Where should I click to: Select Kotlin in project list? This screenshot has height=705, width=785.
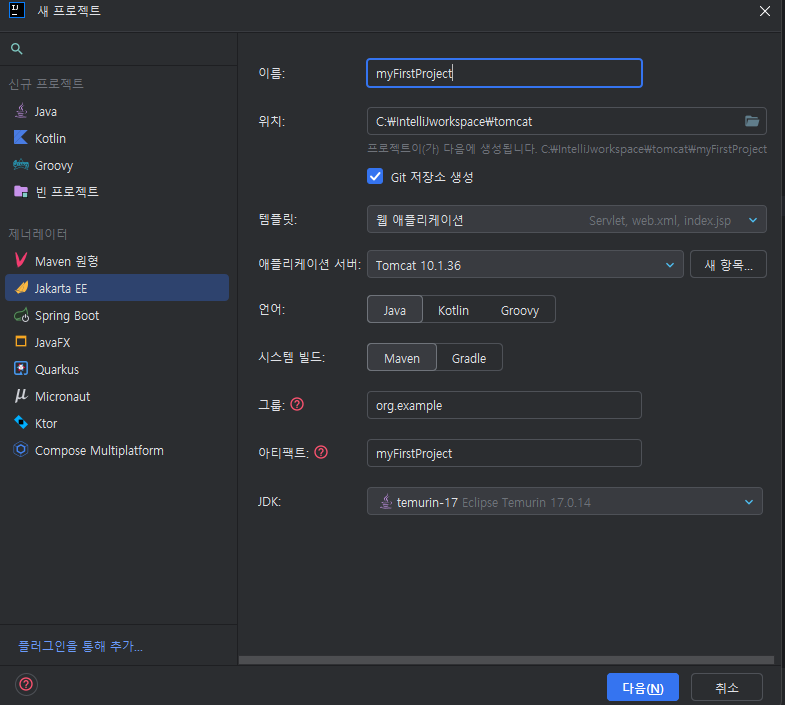pos(117,138)
